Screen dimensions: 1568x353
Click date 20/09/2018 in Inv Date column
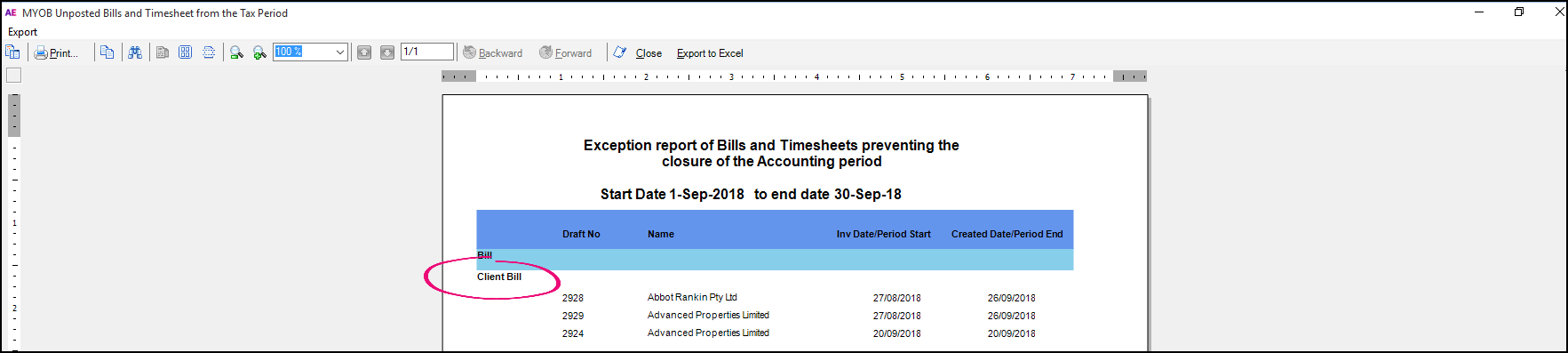tap(897, 333)
